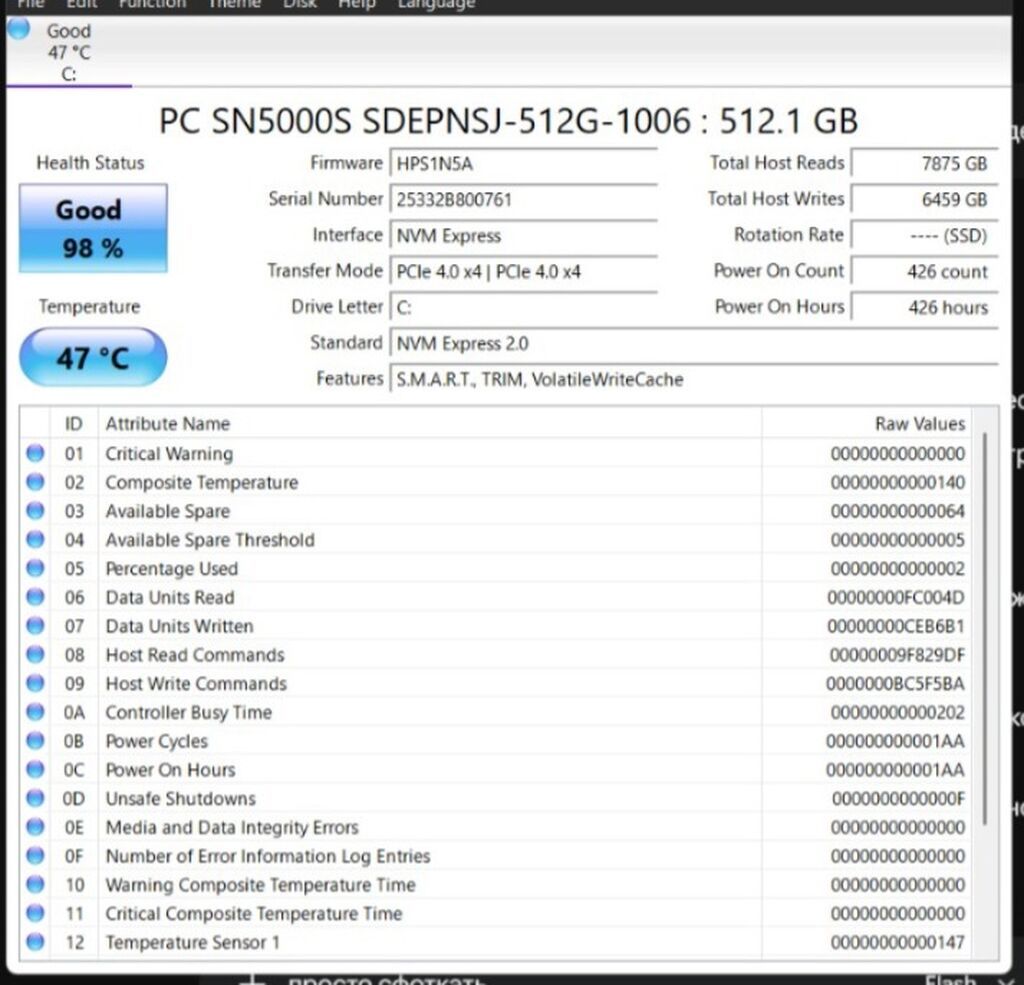This screenshot has width=1024, height=985.
Task: Click the Rotation Rate value ---- (SSD)
Action: click(x=925, y=235)
